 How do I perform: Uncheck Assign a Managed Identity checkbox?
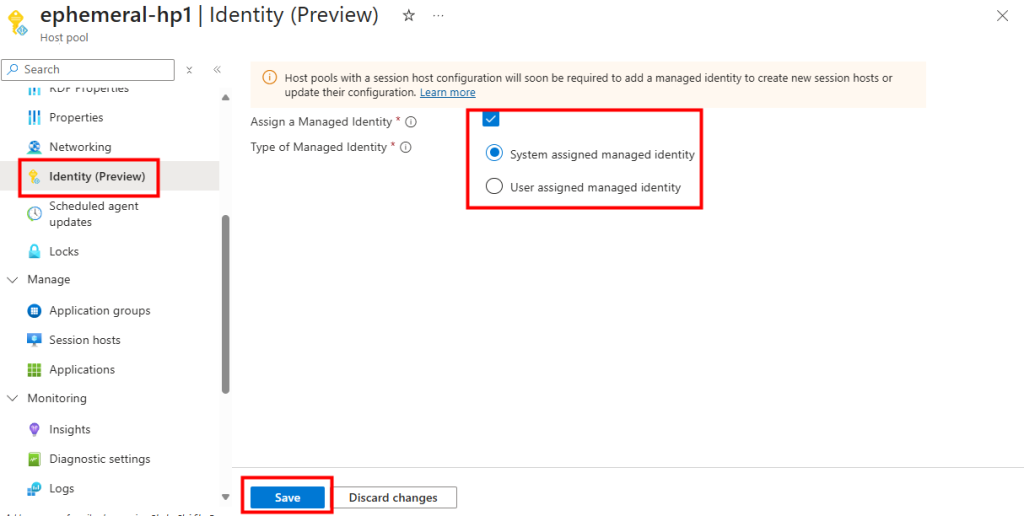[490, 120]
